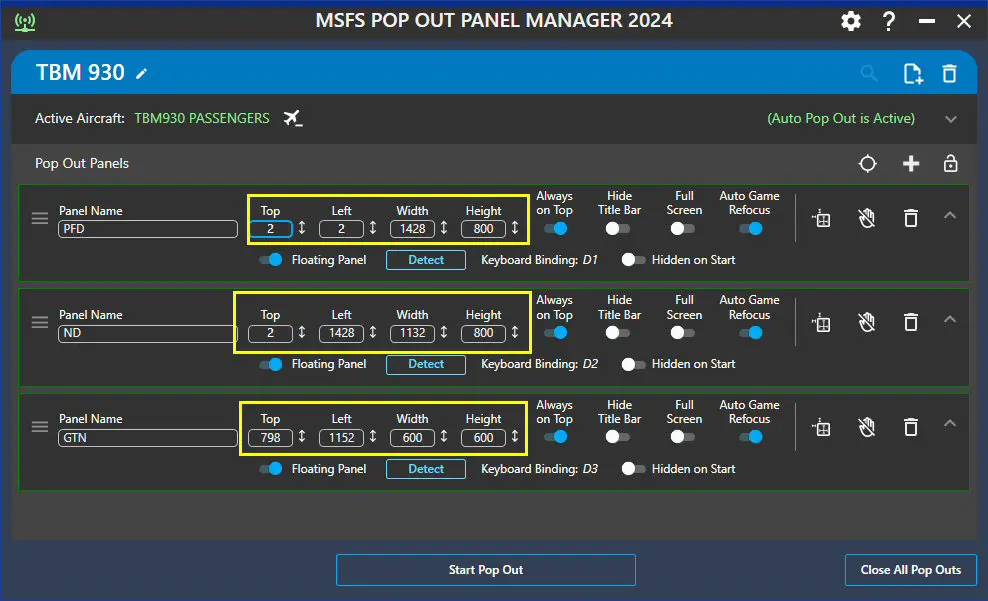Click Detect button for PFD panel

[426, 260]
